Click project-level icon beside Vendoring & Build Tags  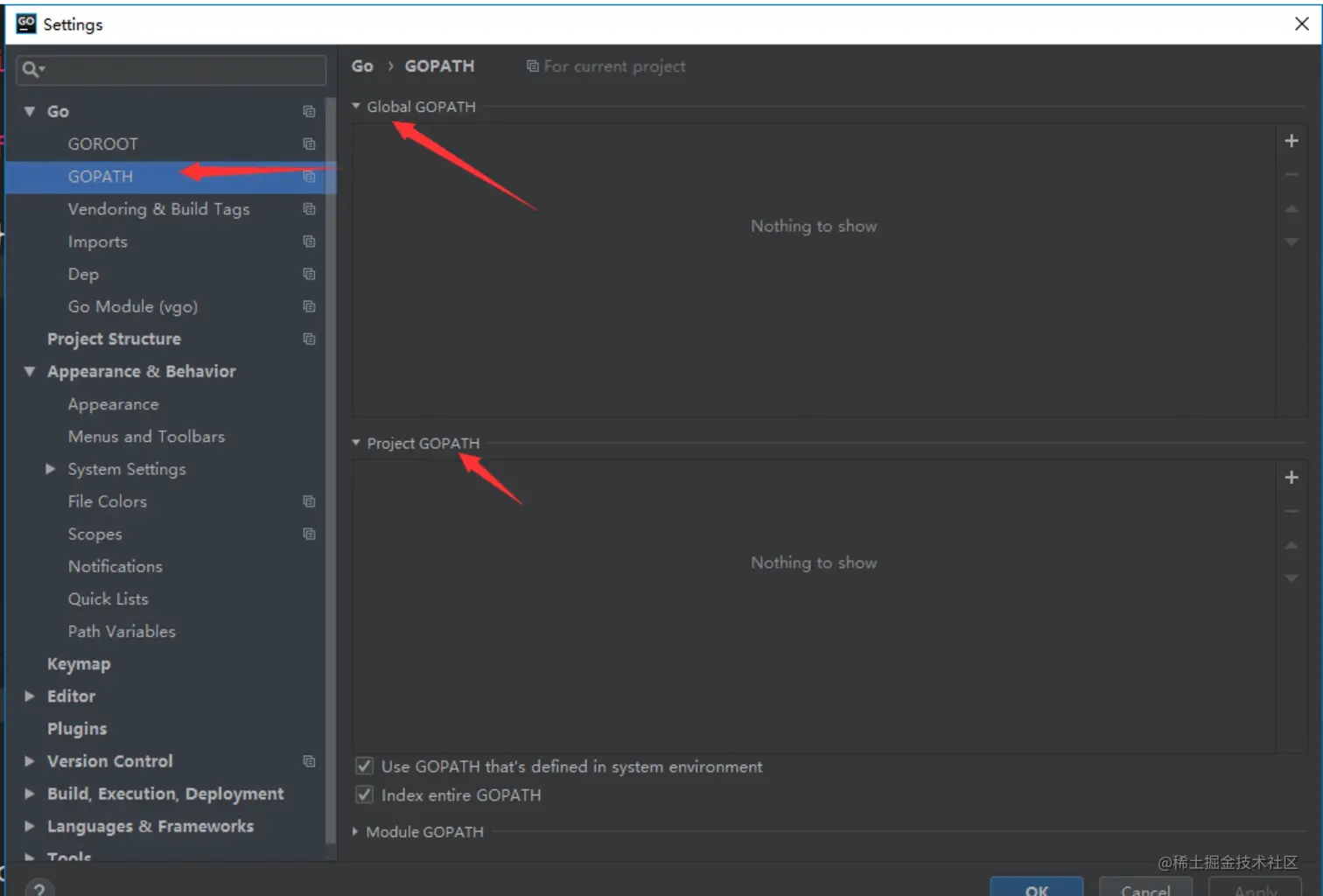(x=309, y=209)
